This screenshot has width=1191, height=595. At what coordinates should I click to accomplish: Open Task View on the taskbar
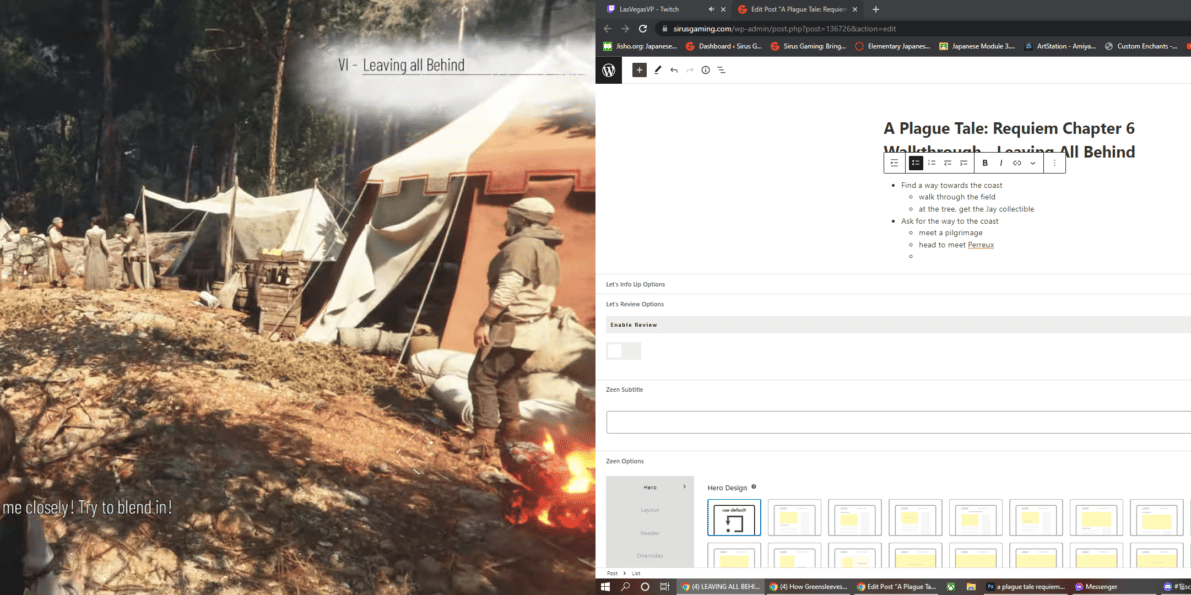665,587
